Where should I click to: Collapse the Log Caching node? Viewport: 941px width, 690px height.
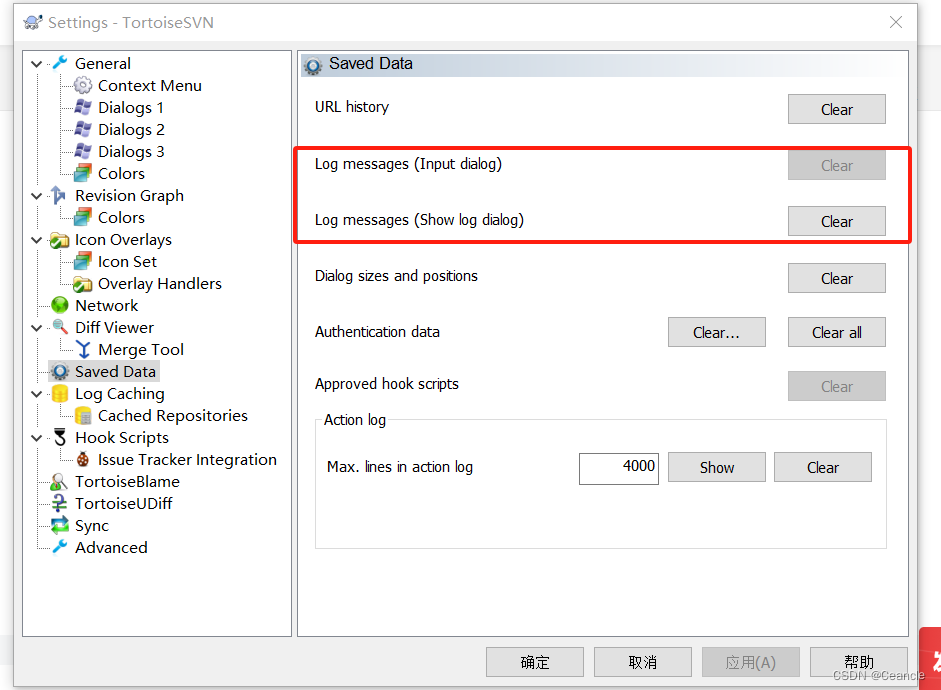(x=37, y=394)
